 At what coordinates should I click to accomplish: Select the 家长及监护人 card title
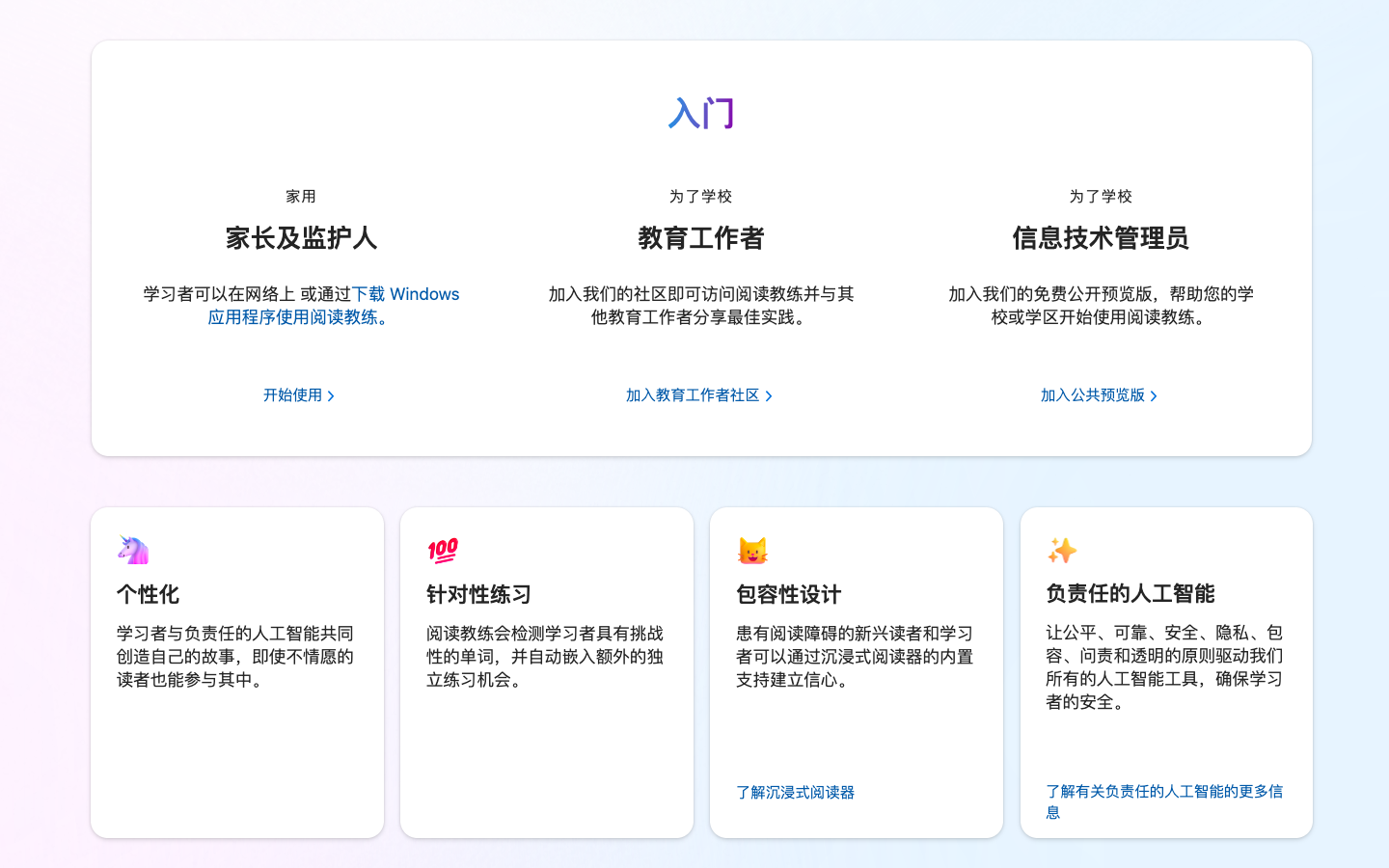click(301, 238)
